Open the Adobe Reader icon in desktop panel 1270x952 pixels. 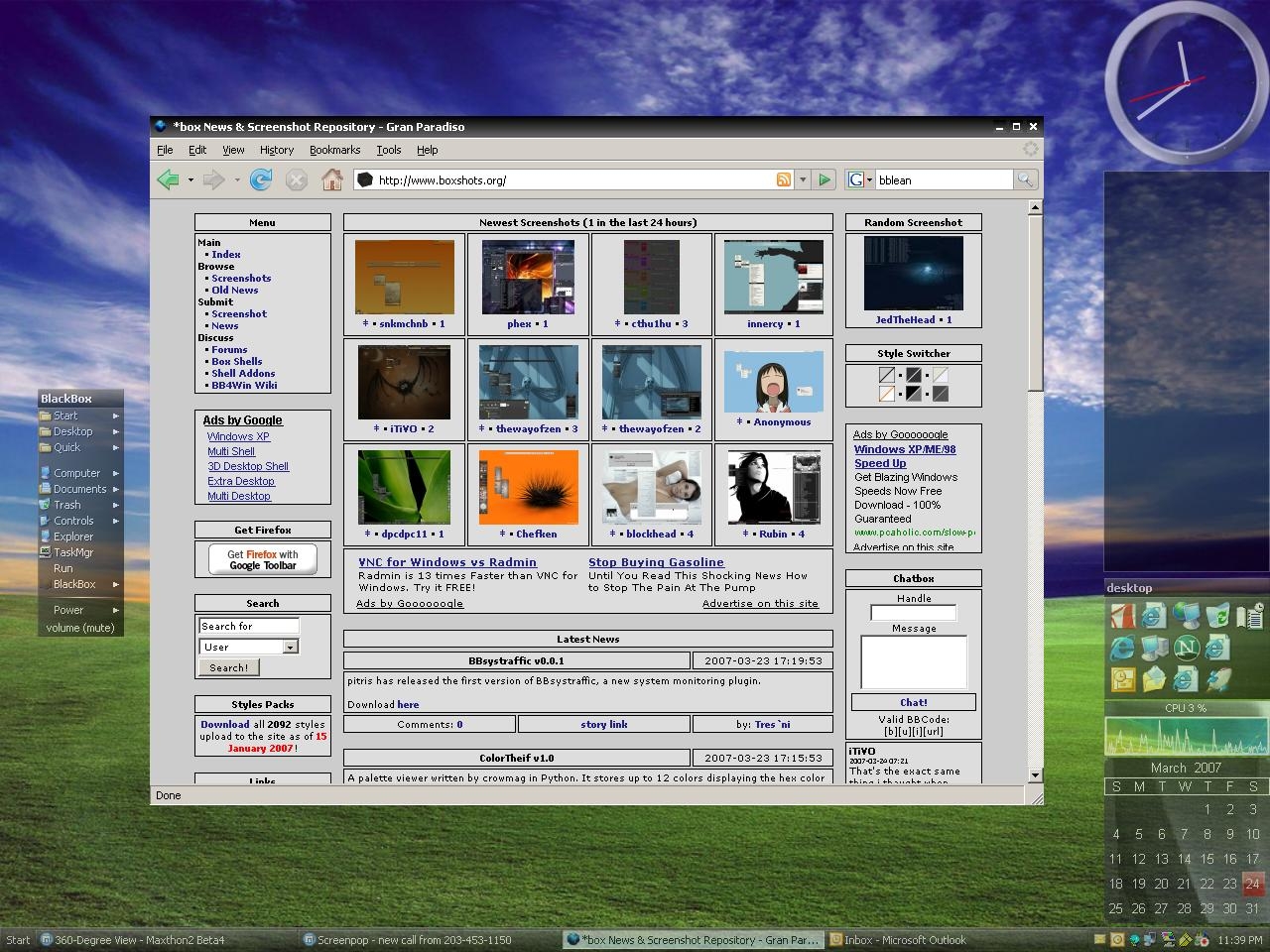(1122, 616)
